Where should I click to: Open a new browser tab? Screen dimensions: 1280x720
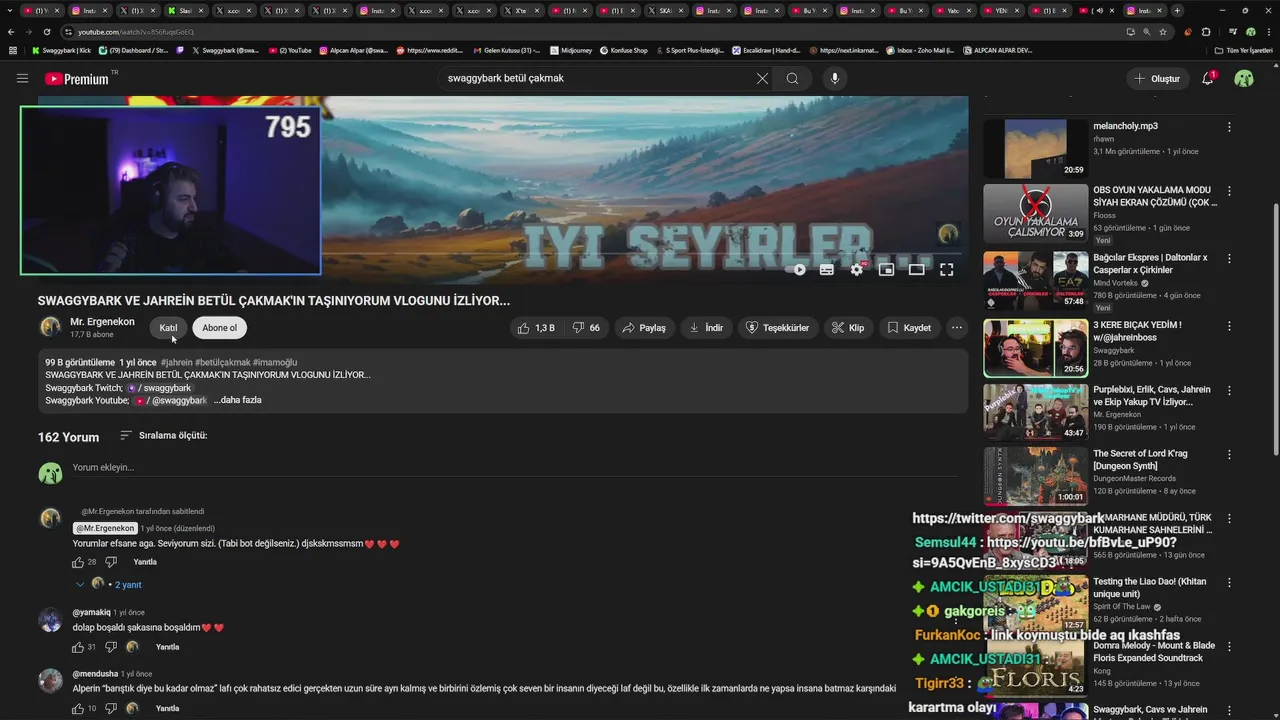click(x=1177, y=10)
